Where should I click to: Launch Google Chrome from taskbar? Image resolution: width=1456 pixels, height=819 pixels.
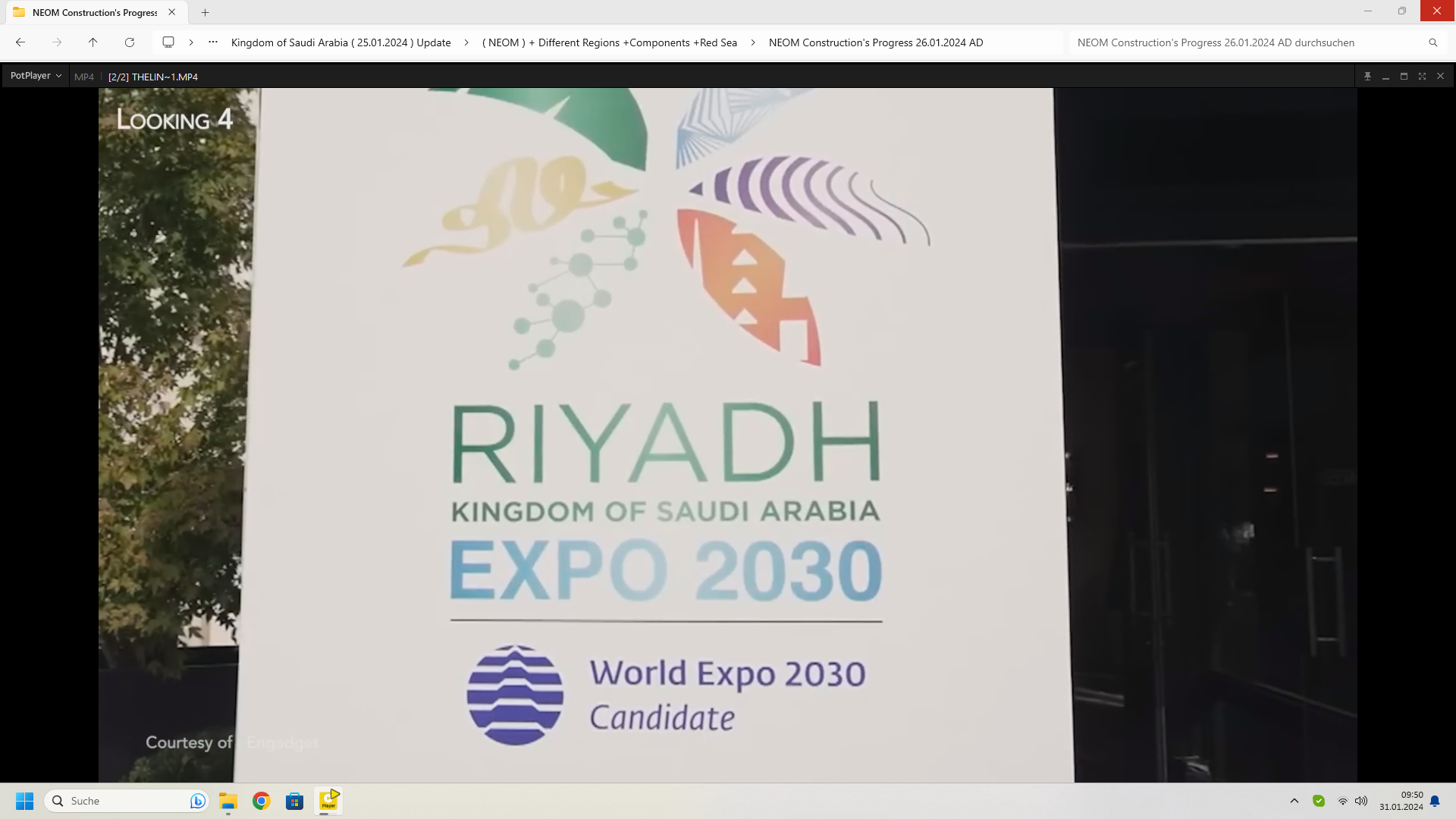tap(262, 801)
